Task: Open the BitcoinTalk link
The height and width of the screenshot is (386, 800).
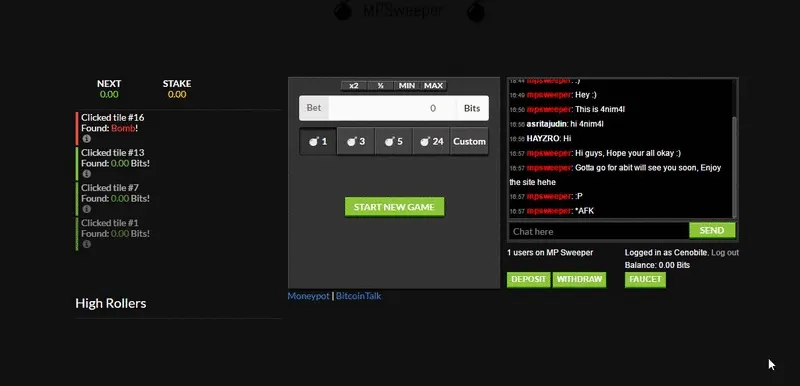Action: (x=358, y=296)
